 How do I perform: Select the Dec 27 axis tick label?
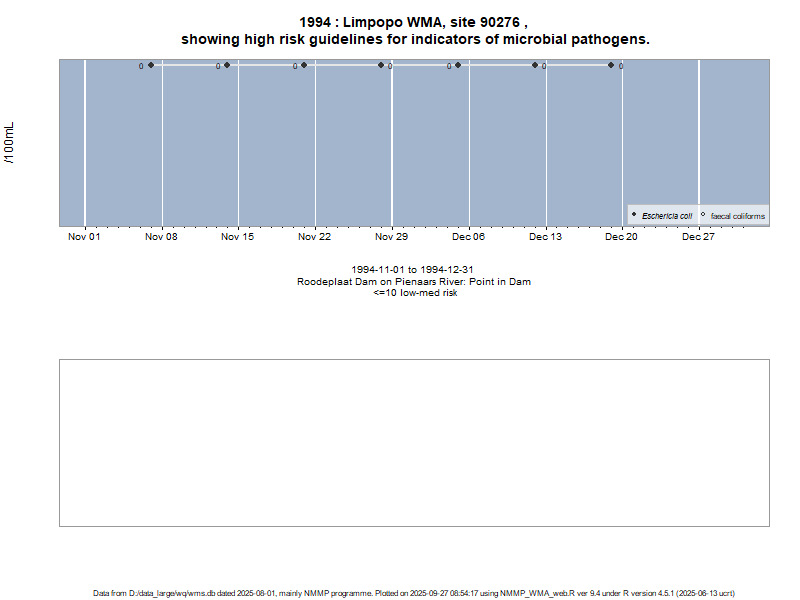coord(698,237)
